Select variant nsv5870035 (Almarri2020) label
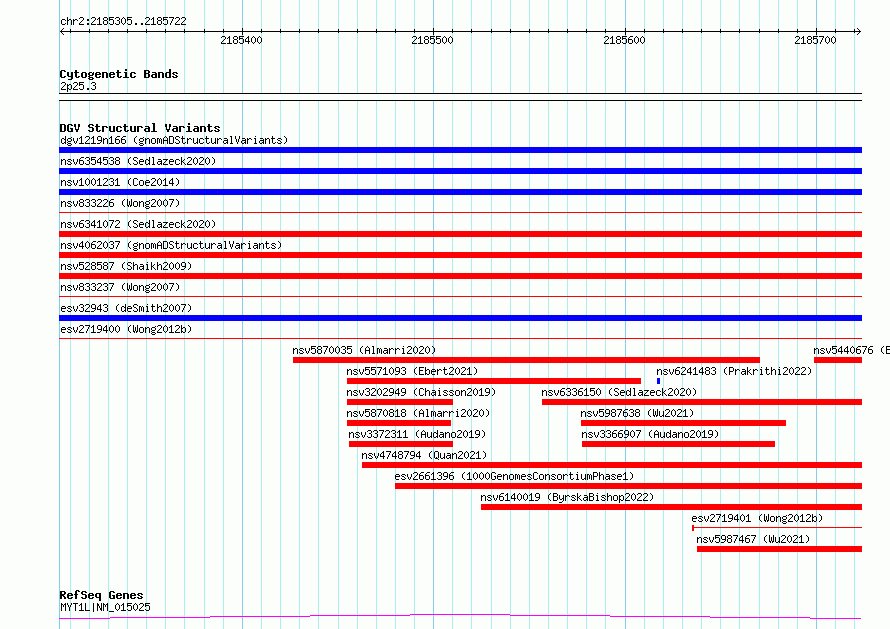Screen dimensions: 890x629 (x=364, y=350)
